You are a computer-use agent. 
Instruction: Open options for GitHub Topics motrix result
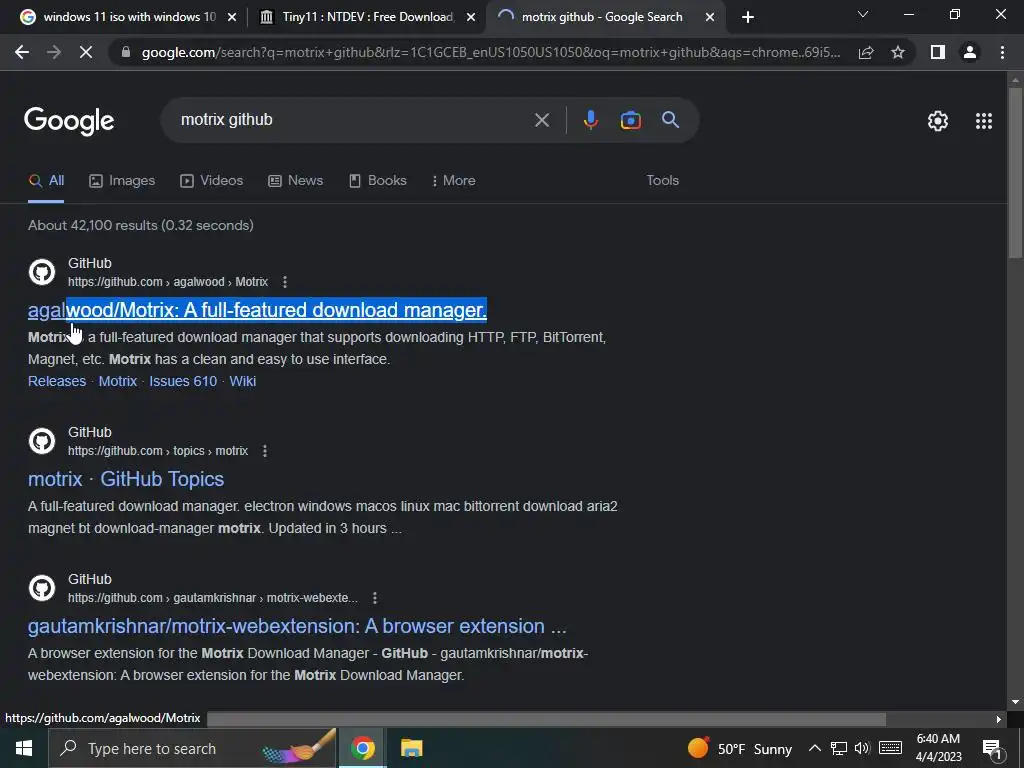(264, 451)
